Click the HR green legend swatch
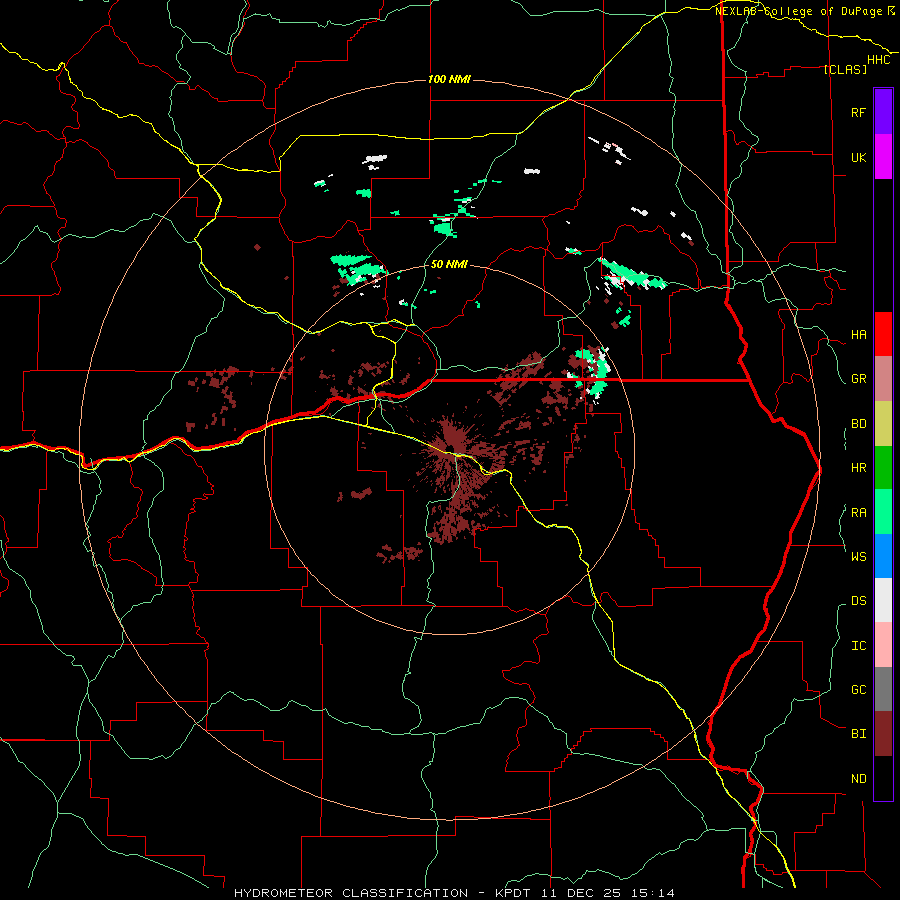The width and height of the screenshot is (900, 900). (x=883, y=468)
